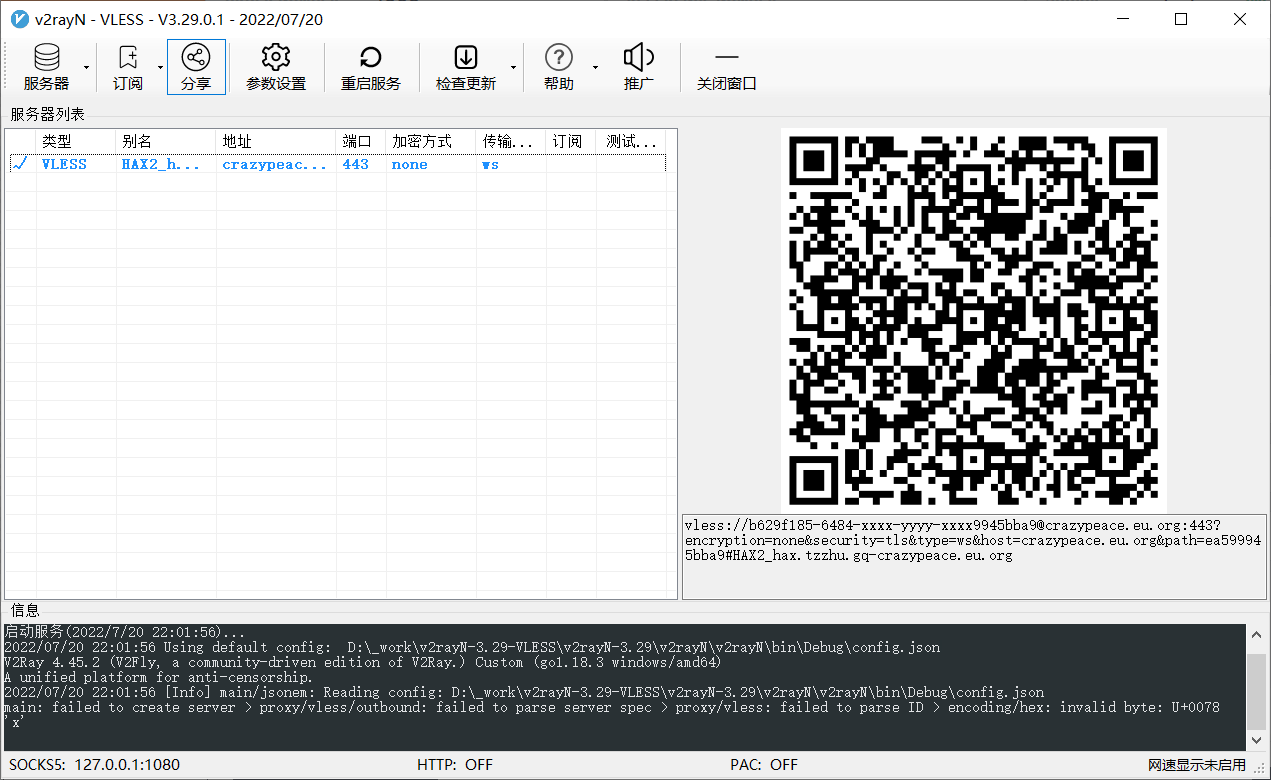Click the 测试 column header
The height and width of the screenshot is (780, 1271).
631,141
